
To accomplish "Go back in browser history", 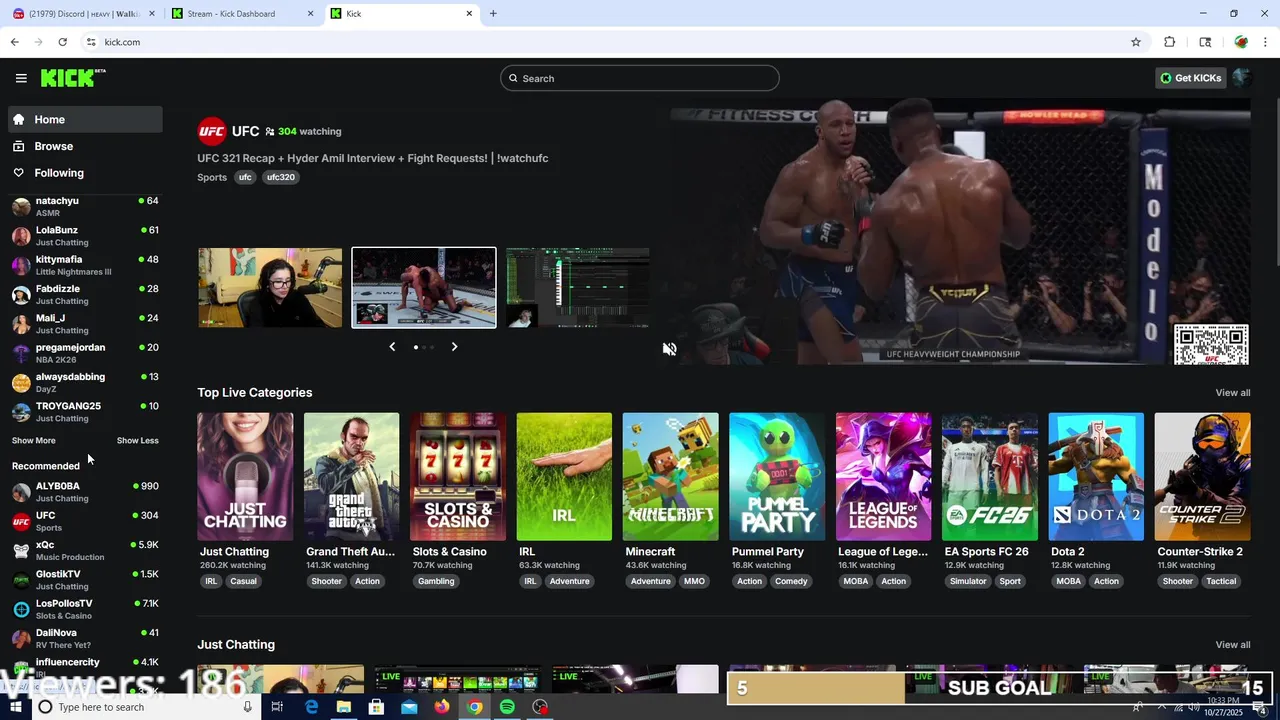I will (14, 42).
